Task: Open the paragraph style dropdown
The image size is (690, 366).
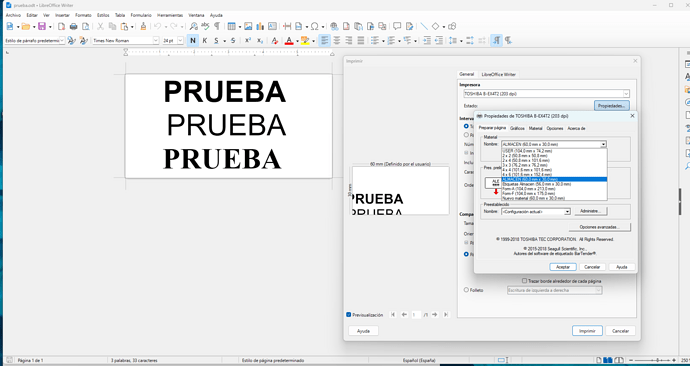Action: pyautogui.click(x=62, y=40)
